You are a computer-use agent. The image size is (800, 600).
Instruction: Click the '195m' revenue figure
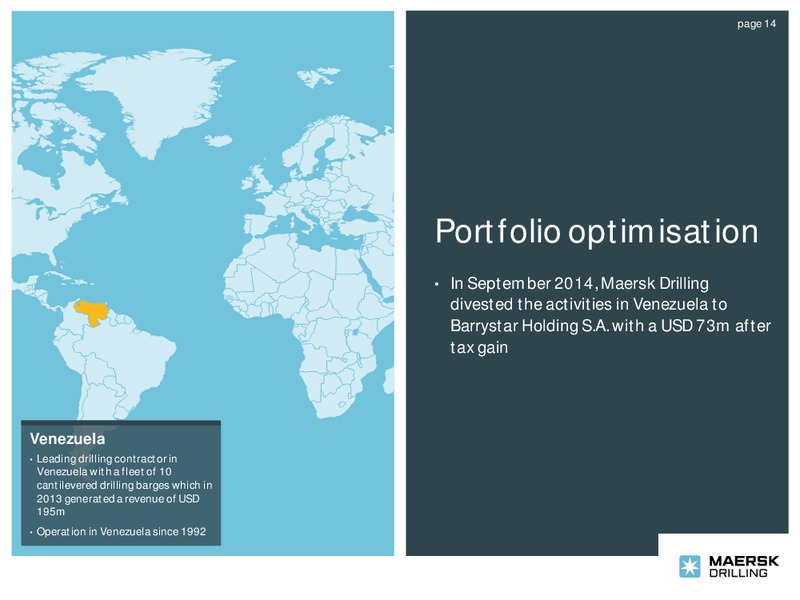point(51,512)
